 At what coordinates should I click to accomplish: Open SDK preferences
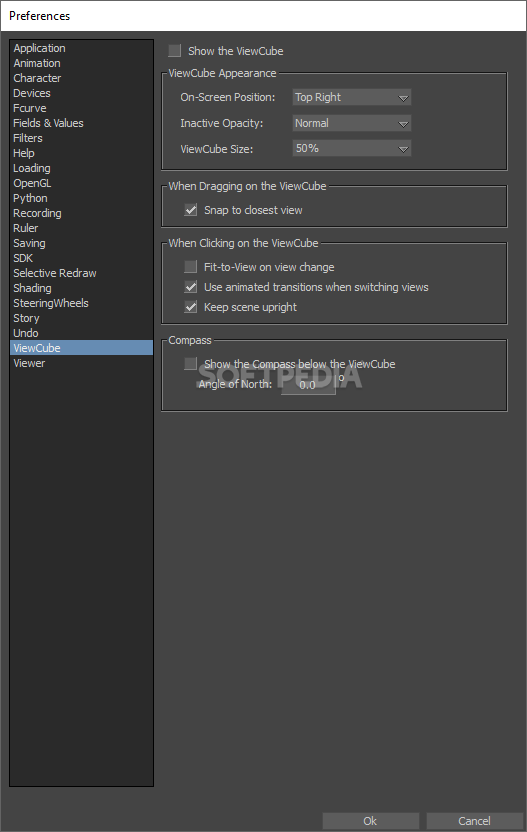82,258
